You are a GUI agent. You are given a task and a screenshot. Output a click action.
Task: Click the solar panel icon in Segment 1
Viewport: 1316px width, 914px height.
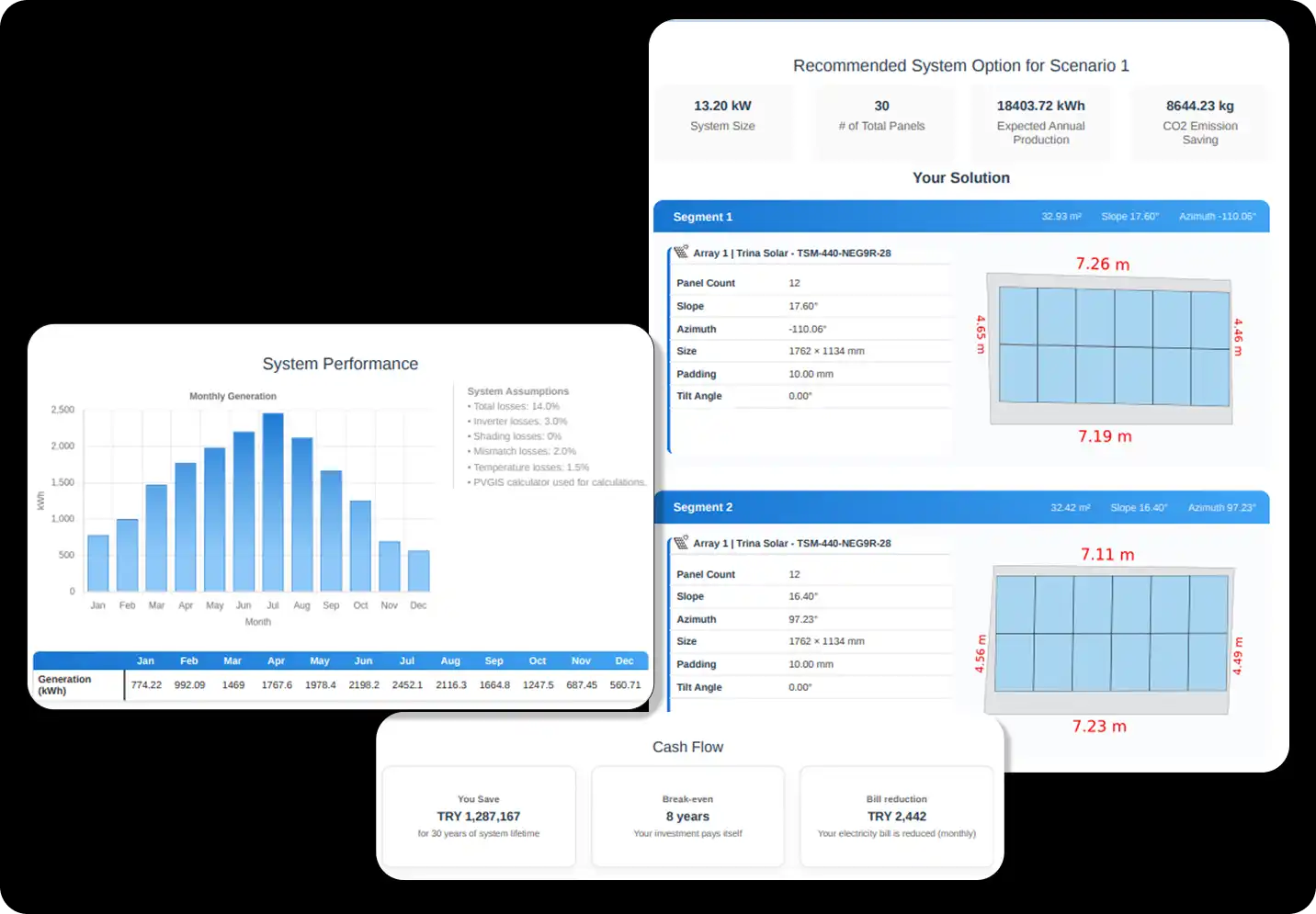(681, 252)
